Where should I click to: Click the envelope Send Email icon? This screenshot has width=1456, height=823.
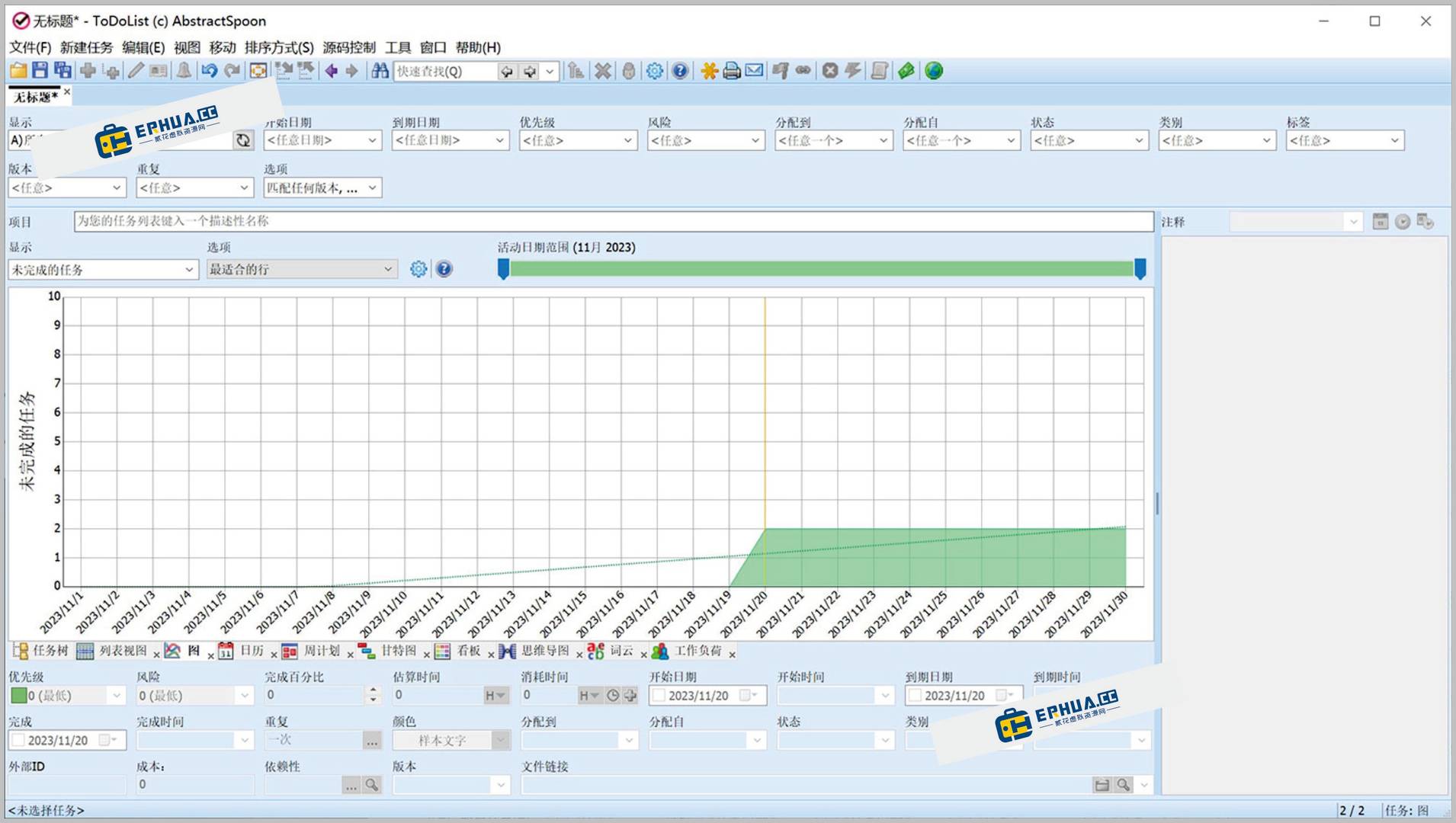pos(754,71)
